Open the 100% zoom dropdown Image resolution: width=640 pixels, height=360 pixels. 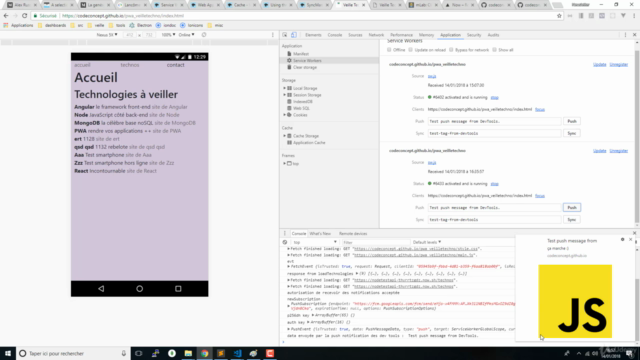click(x=168, y=35)
